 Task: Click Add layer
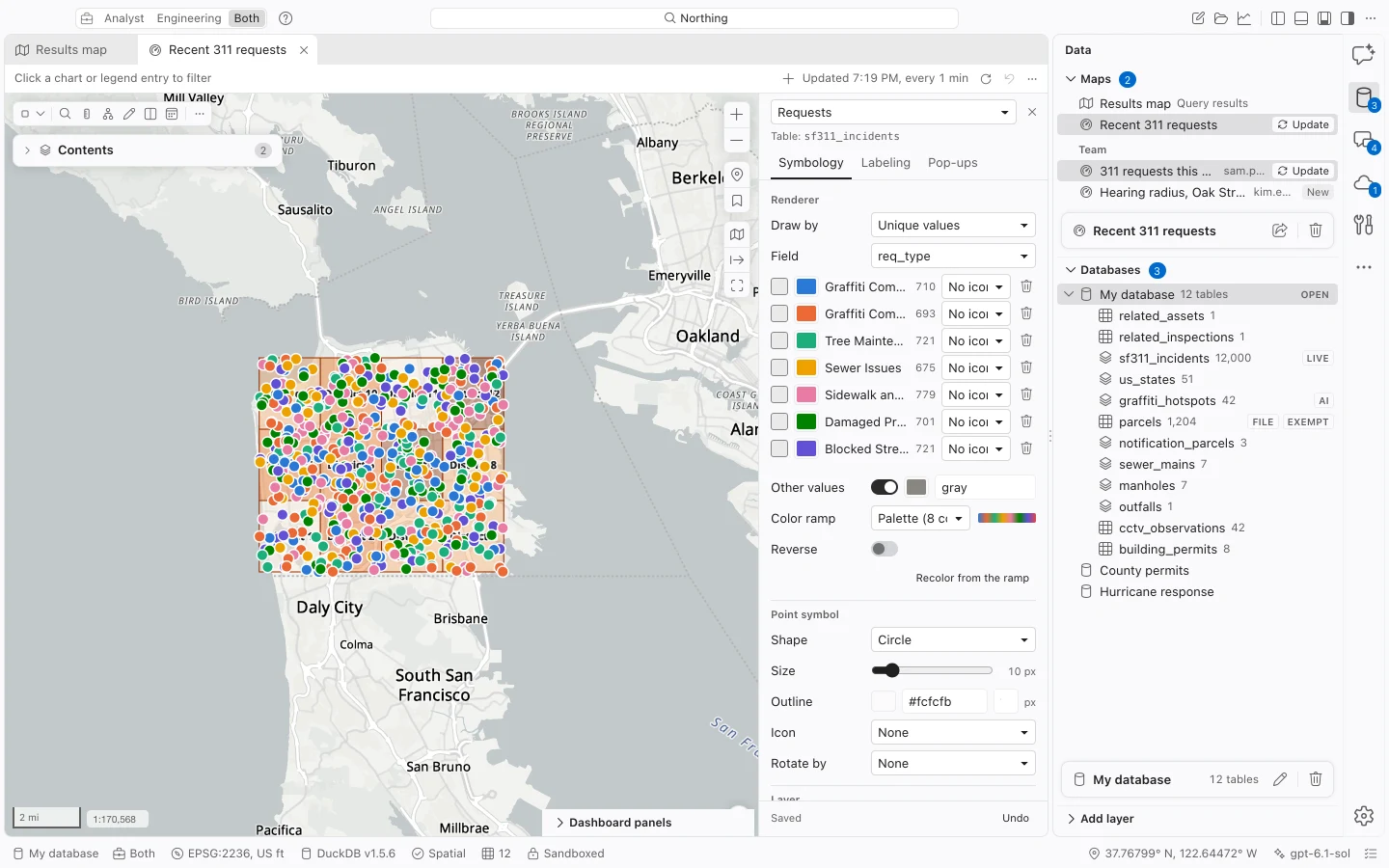point(1106,819)
